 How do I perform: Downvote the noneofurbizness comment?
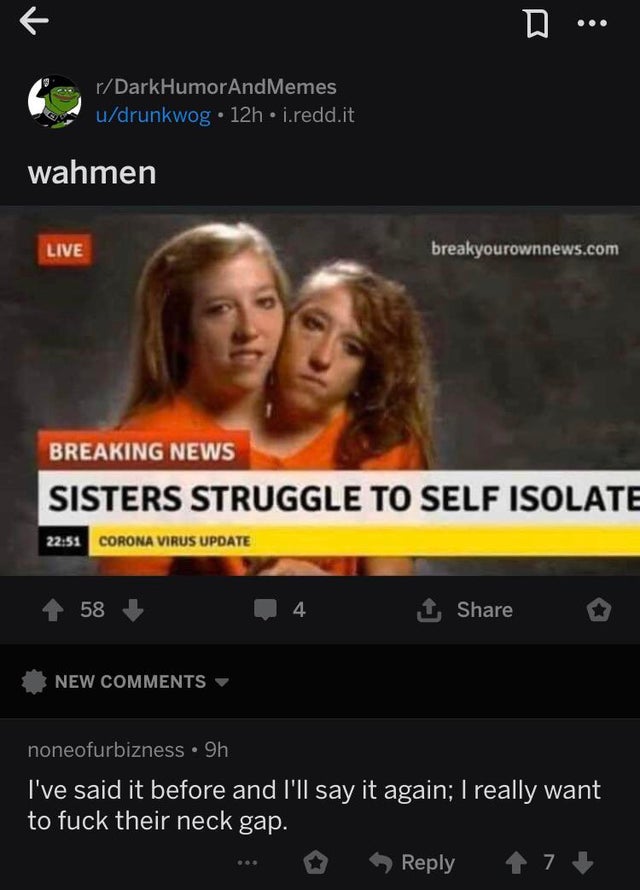coord(582,863)
